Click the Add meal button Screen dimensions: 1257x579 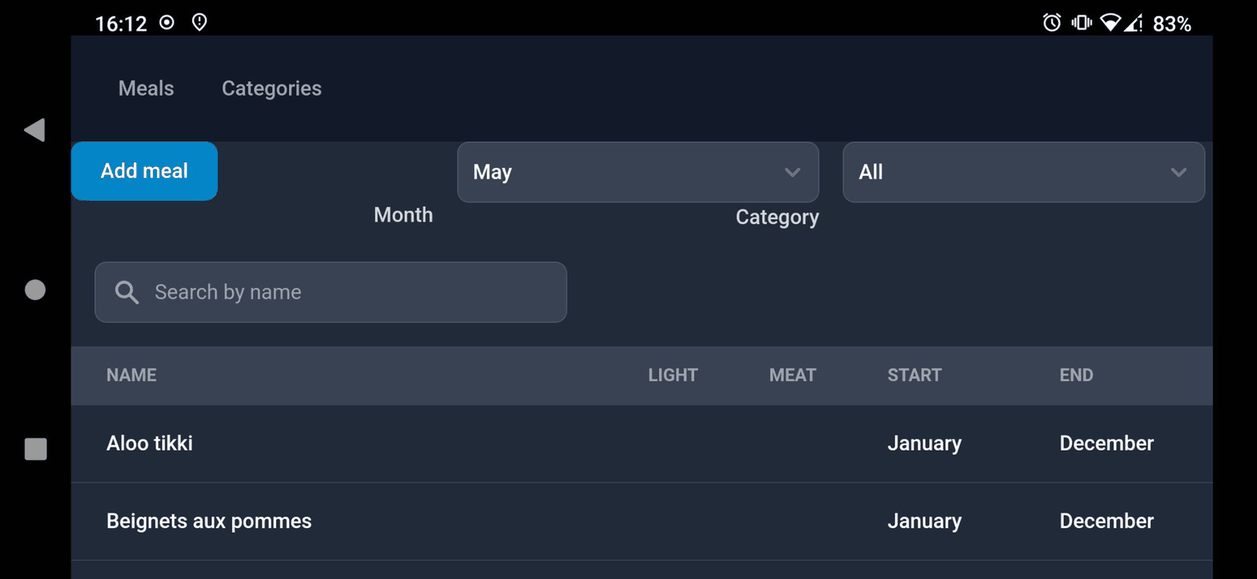(143, 170)
